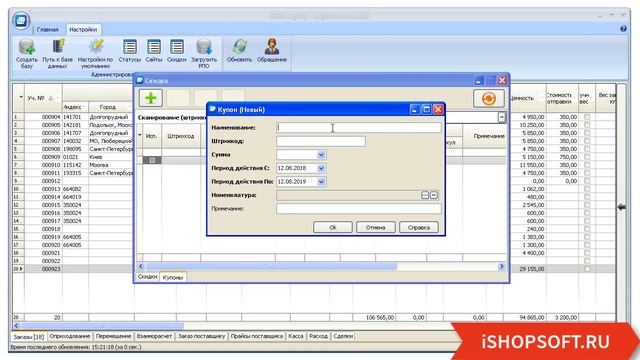Click the Киев city cell
640x360 pixels.
96,157
